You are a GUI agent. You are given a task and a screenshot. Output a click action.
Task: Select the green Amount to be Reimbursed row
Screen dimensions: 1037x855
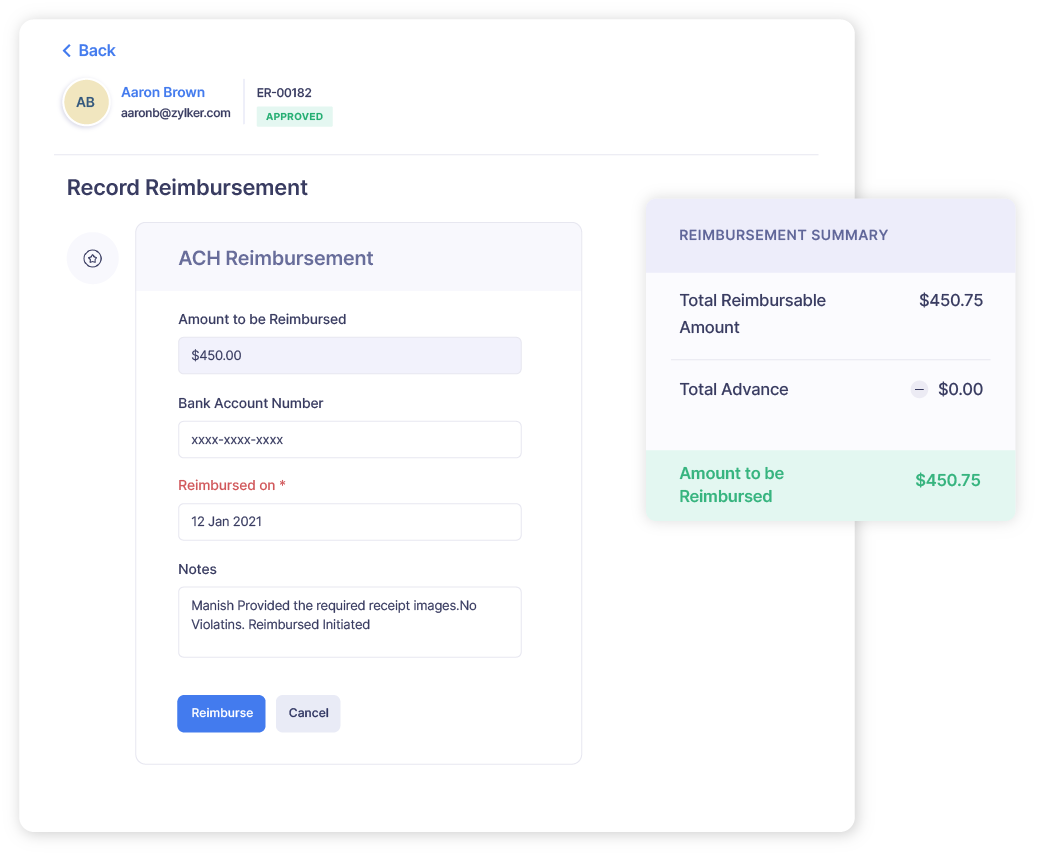tap(830, 485)
